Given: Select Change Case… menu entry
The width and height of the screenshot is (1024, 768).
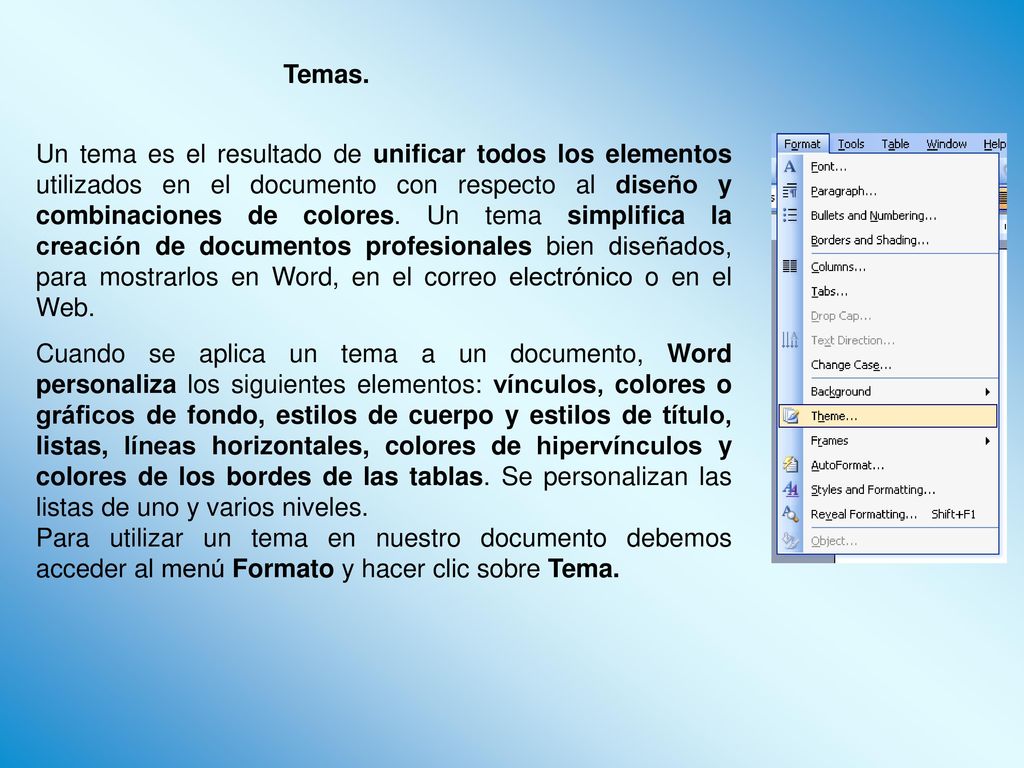Looking at the screenshot, I should [888, 365].
